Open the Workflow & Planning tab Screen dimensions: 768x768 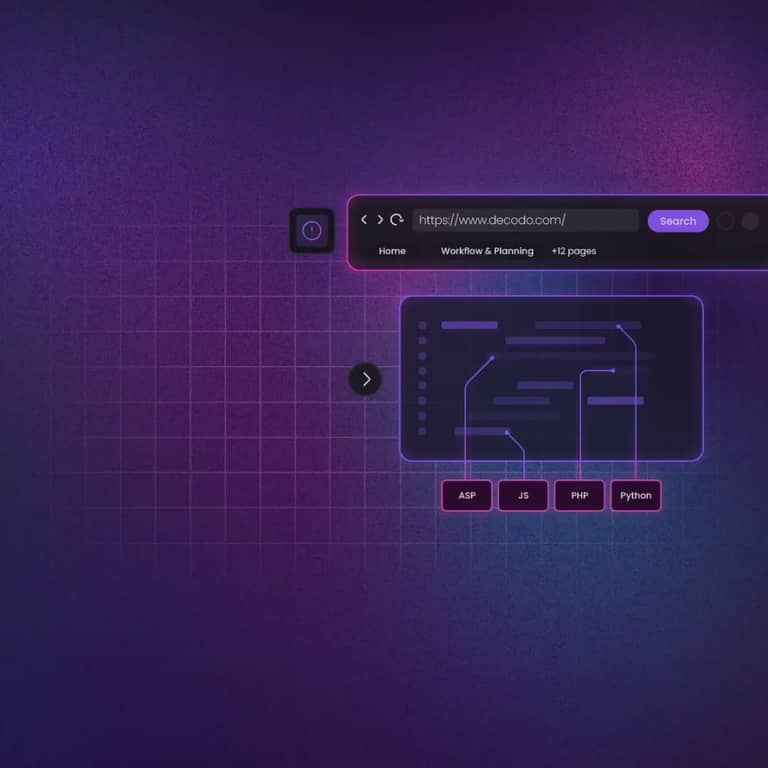coord(487,251)
